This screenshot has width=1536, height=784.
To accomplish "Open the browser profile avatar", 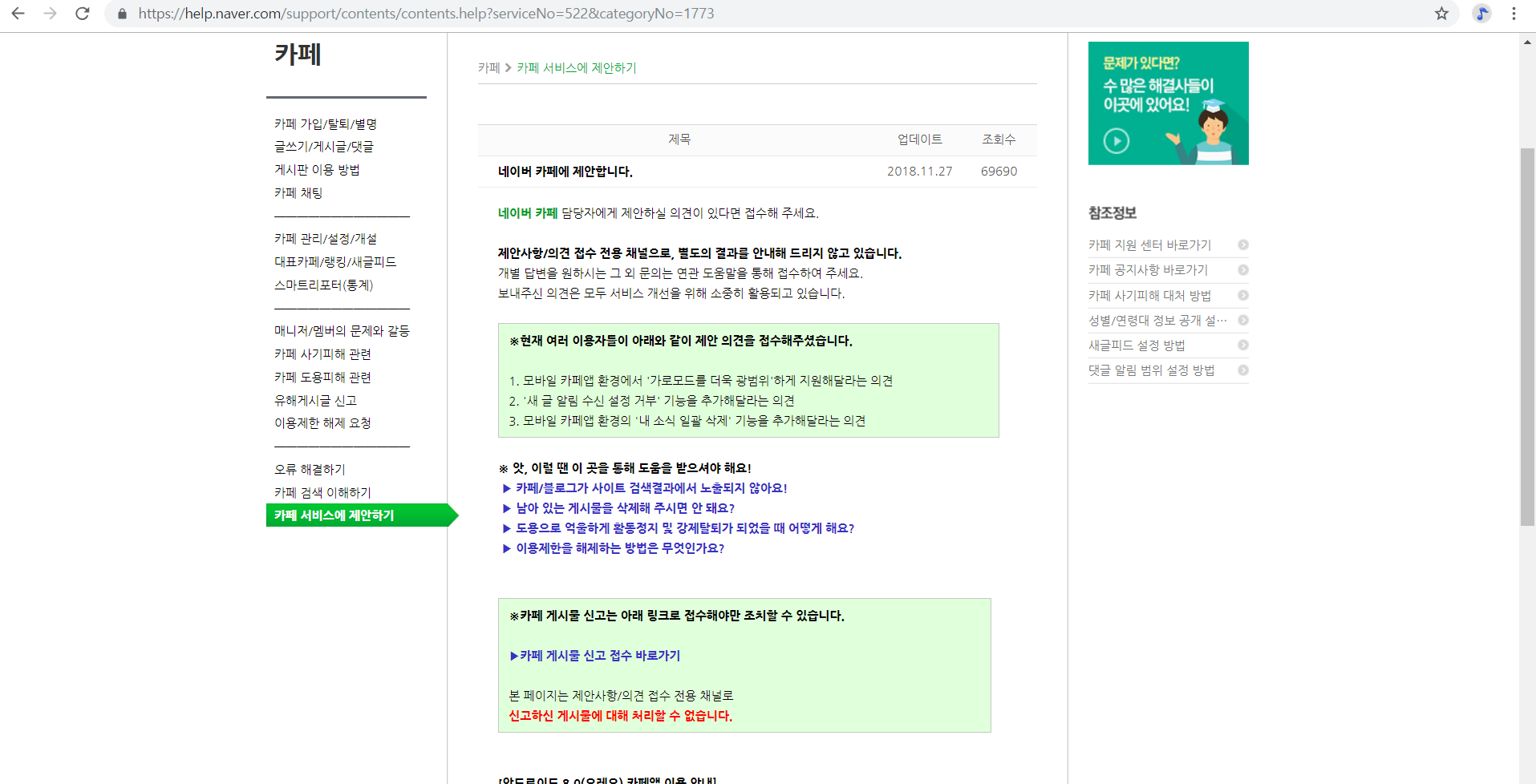I will [x=1481, y=14].
